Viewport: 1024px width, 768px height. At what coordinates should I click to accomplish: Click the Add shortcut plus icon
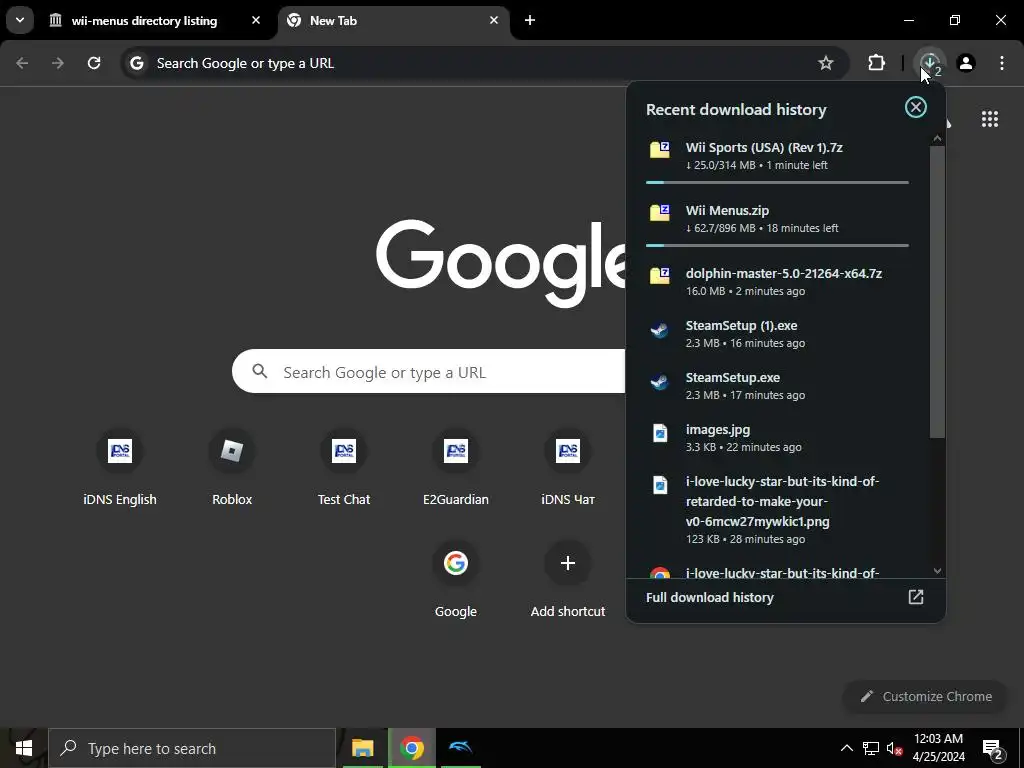click(568, 563)
